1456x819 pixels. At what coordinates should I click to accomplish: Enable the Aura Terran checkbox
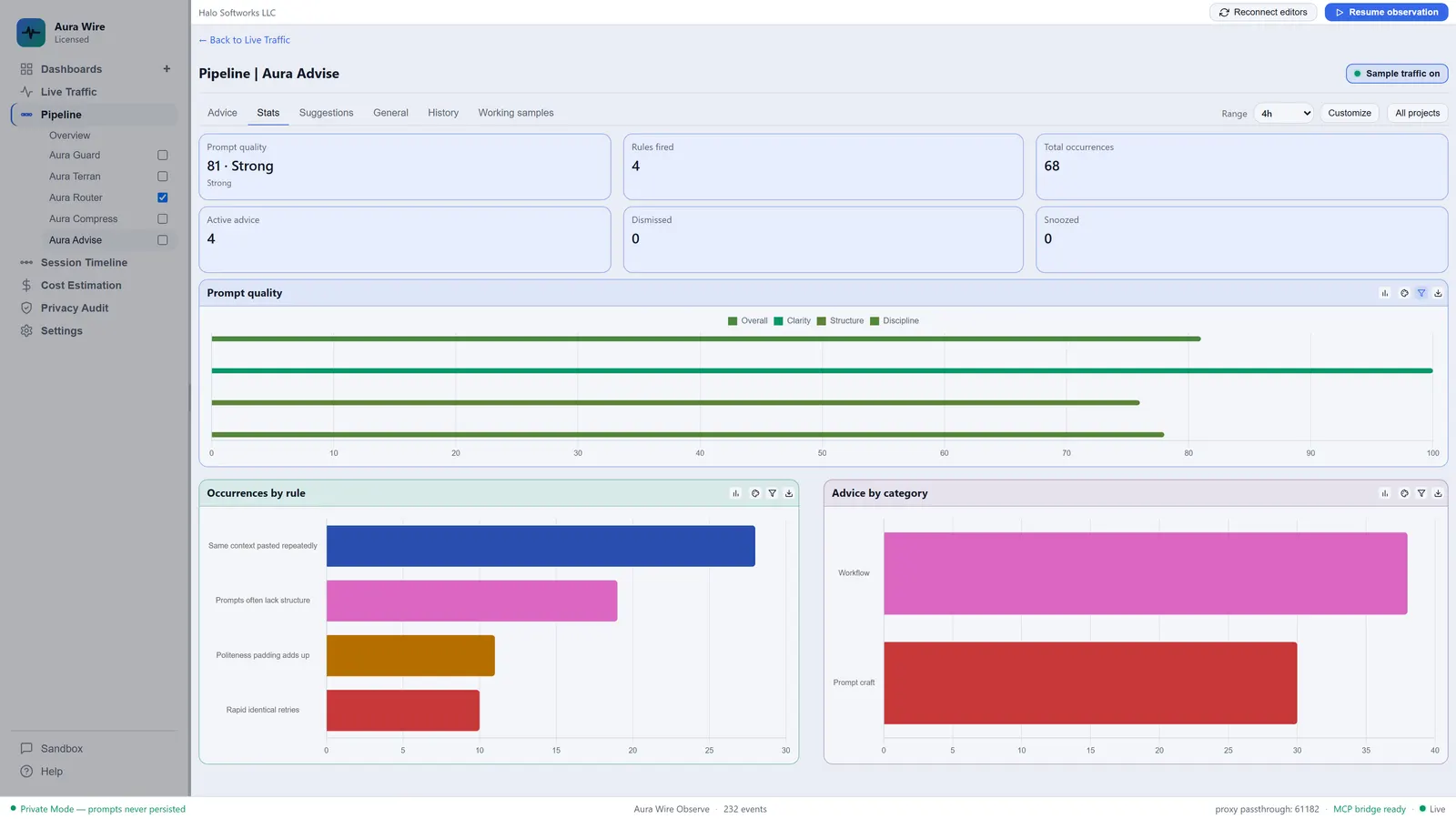[163, 177]
